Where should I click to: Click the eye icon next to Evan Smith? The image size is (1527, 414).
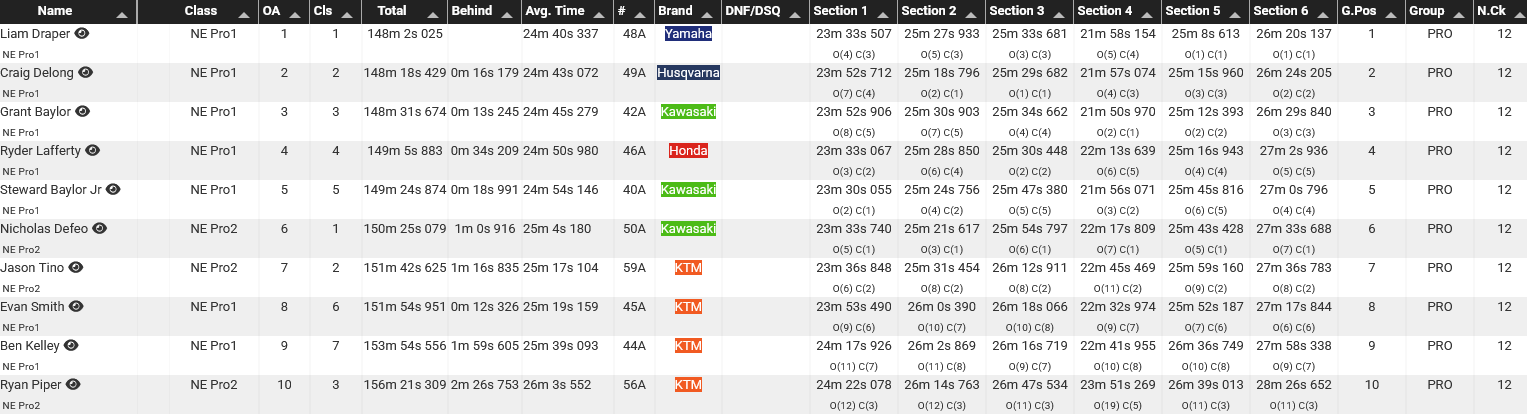pyautogui.click(x=76, y=306)
